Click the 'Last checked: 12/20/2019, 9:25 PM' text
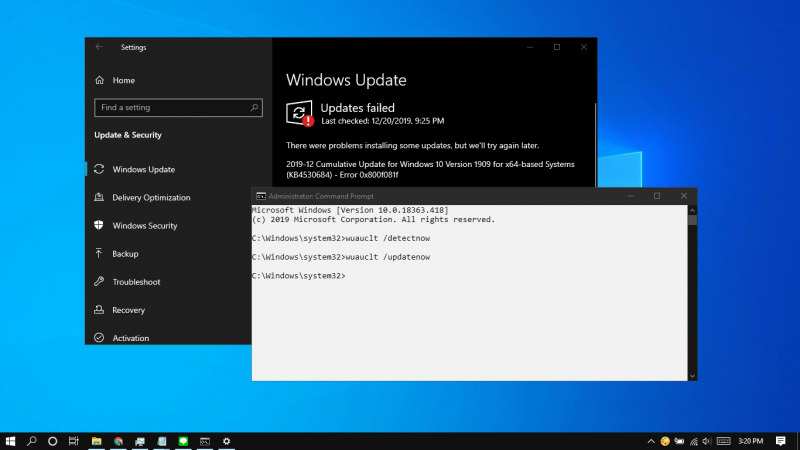The height and width of the screenshot is (450, 800). point(383,121)
